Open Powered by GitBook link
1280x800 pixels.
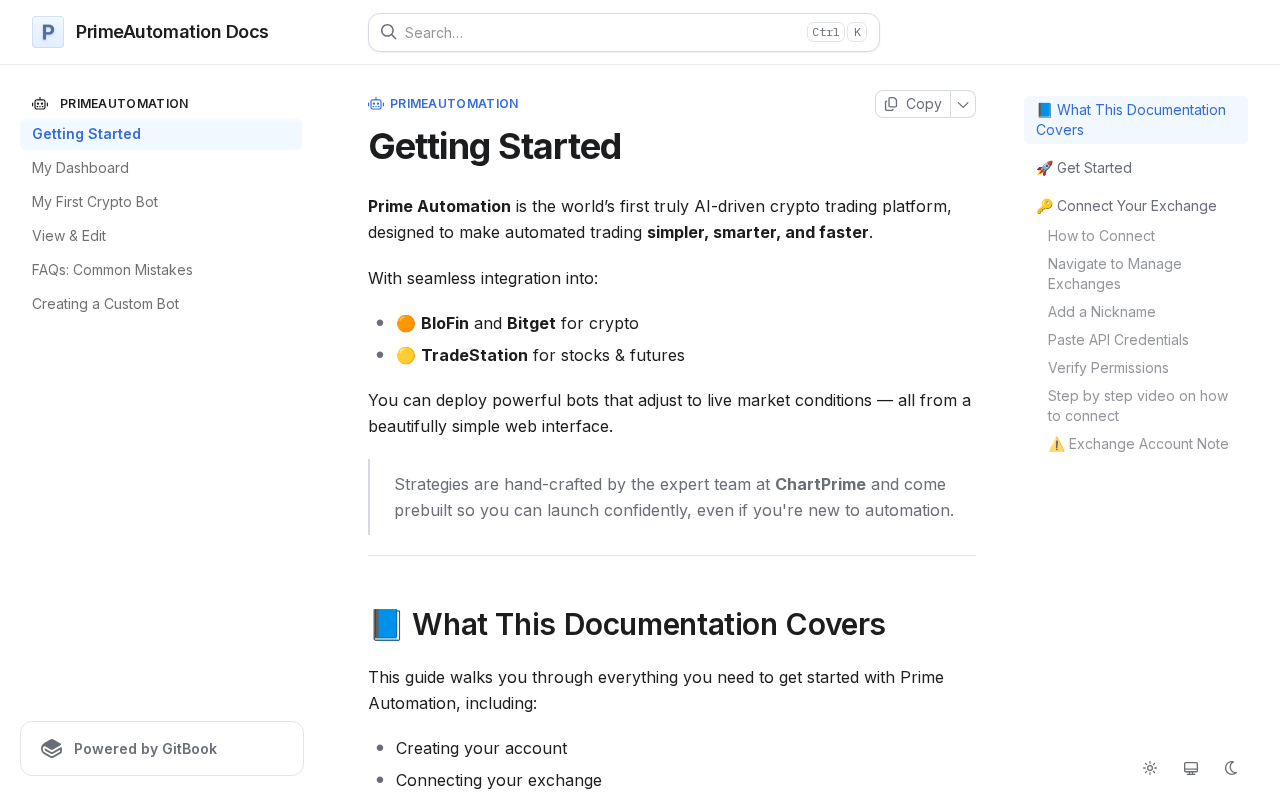162,749
